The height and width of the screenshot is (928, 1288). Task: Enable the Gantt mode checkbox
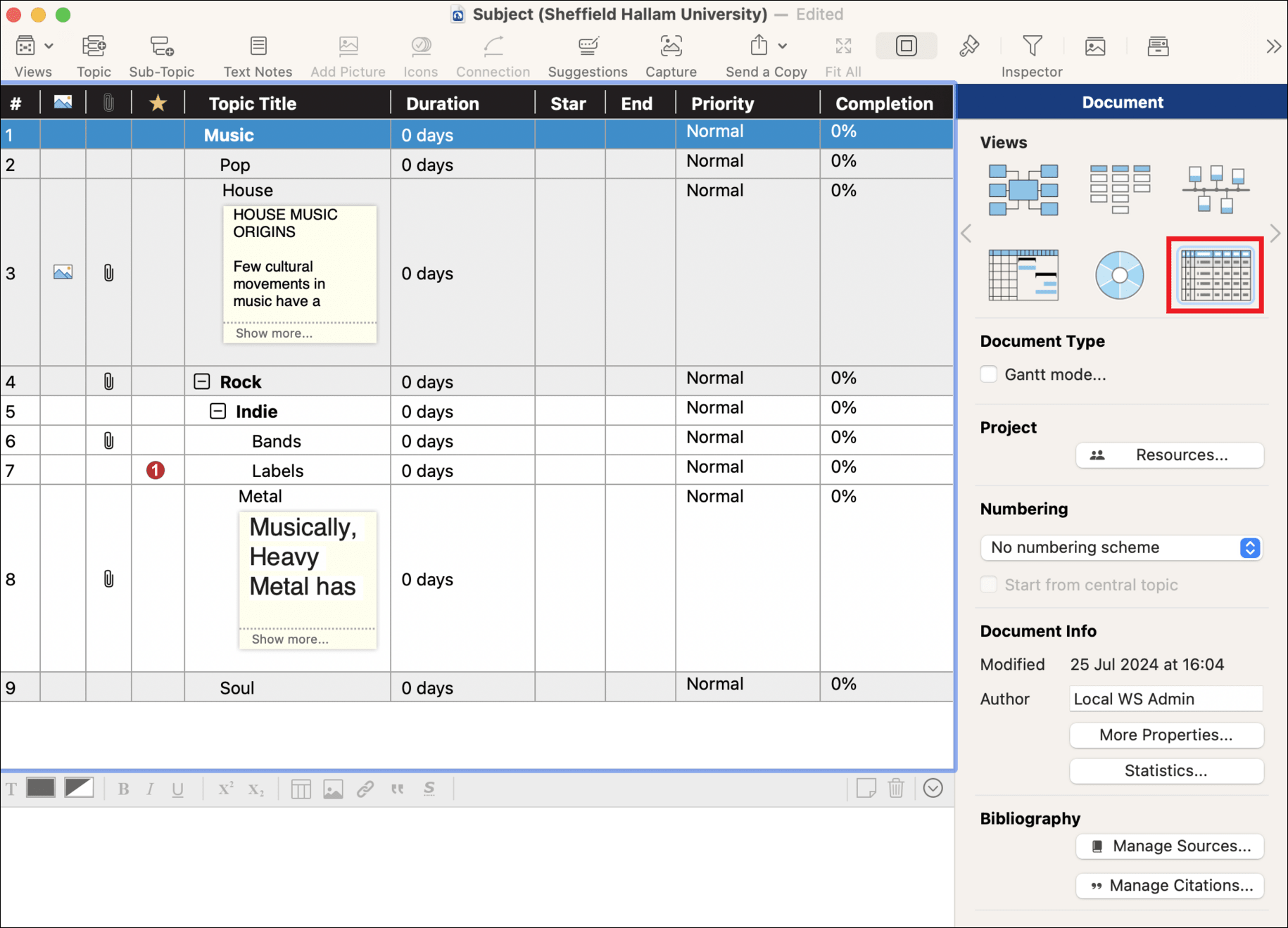click(989, 374)
